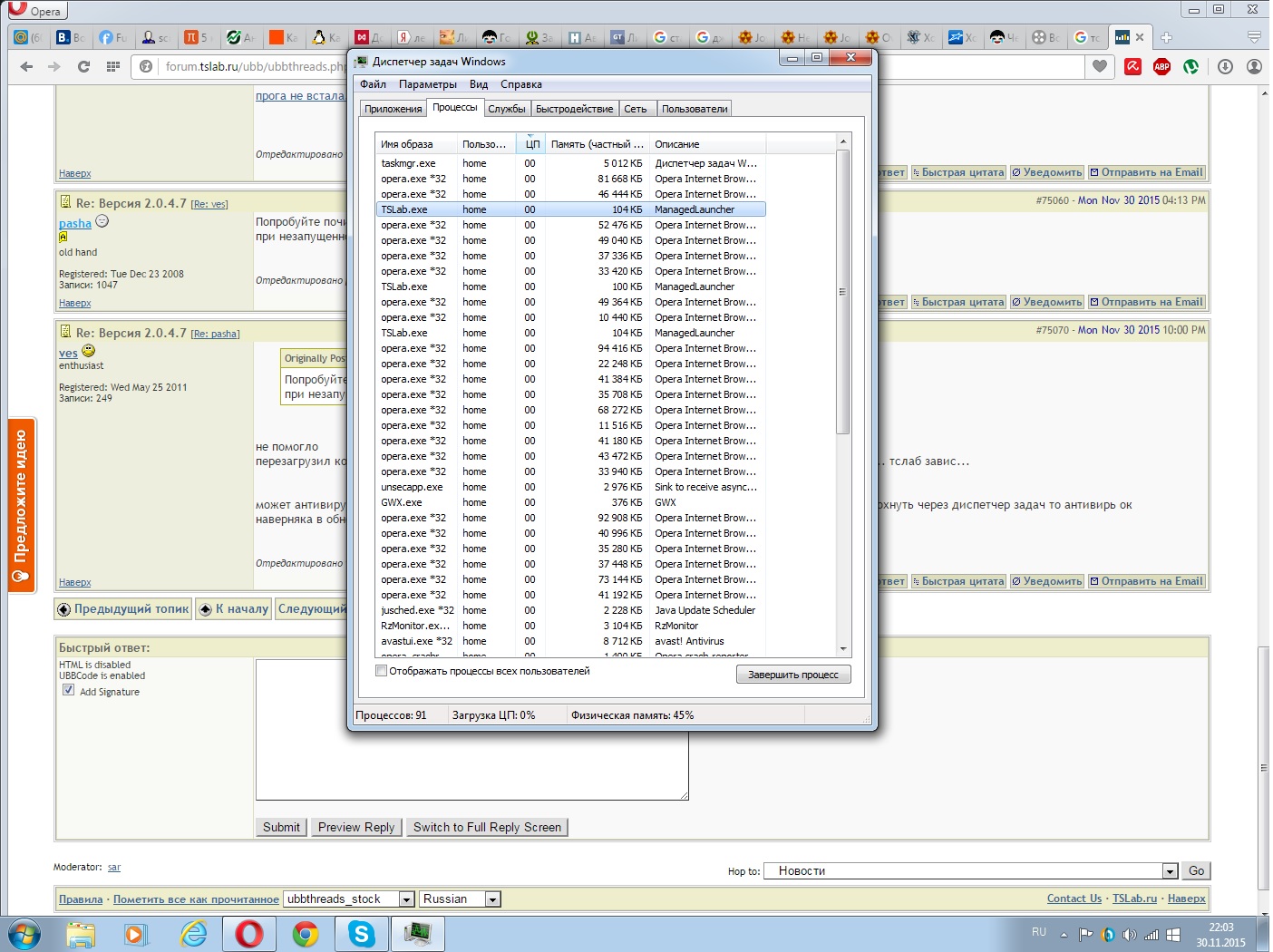Enable showing processes from all users
Image resolution: width=1273 pixels, height=952 pixels.
point(382,671)
